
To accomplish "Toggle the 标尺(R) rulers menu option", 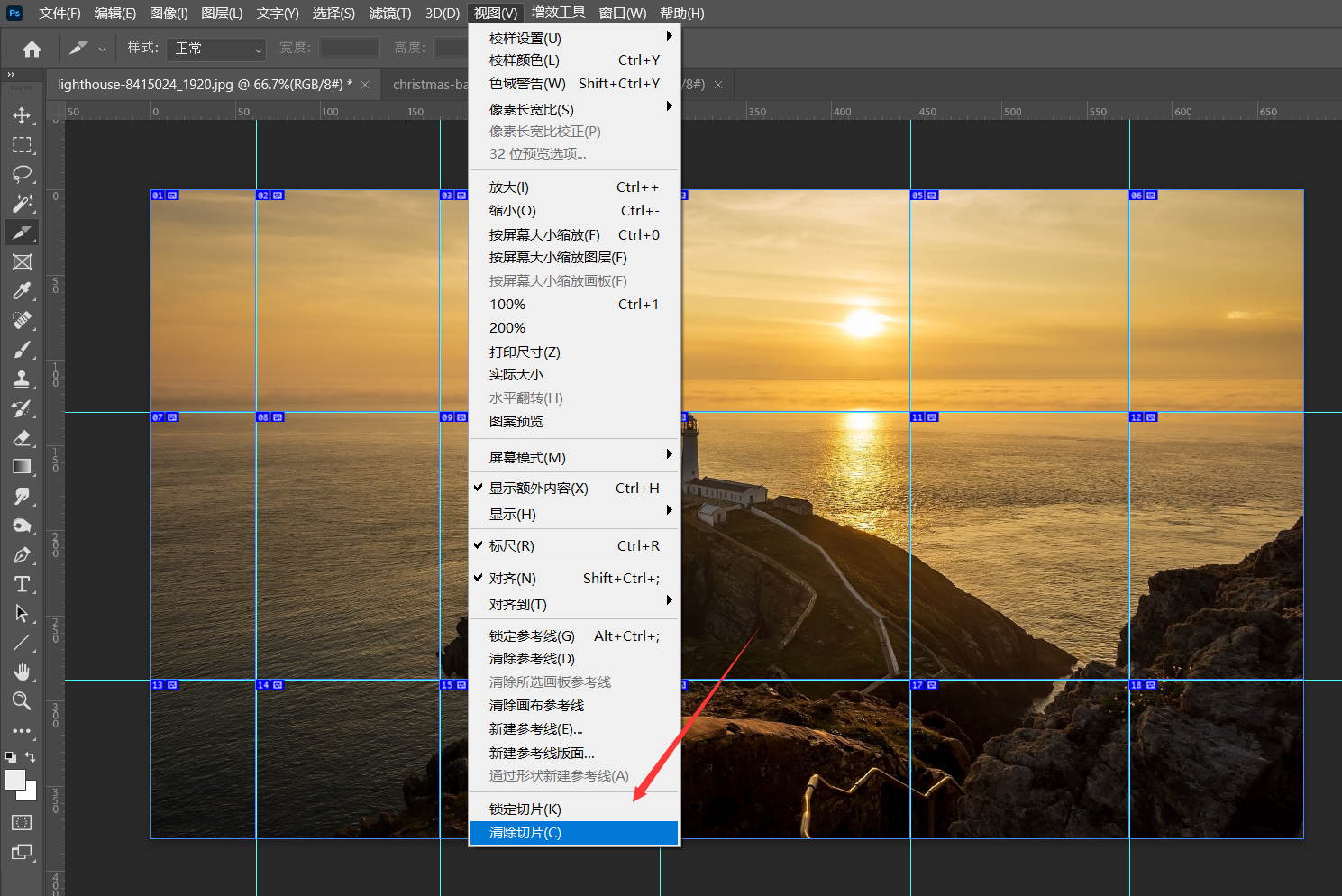I will pyautogui.click(x=574, y=546).
